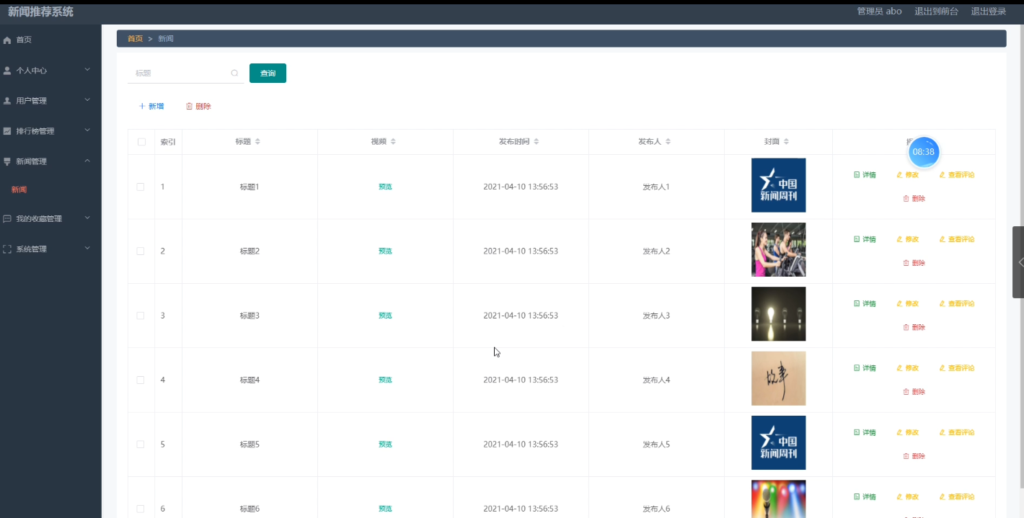Sort the table by the 视频 column
This screenshot has height=518, width=1024.
pos(392,142)
